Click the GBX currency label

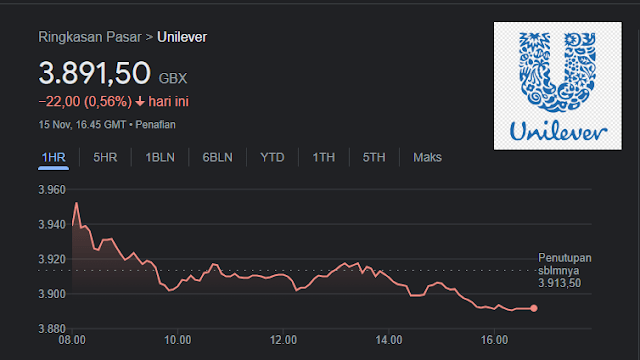pyautogui.click(x=173, y=78)
